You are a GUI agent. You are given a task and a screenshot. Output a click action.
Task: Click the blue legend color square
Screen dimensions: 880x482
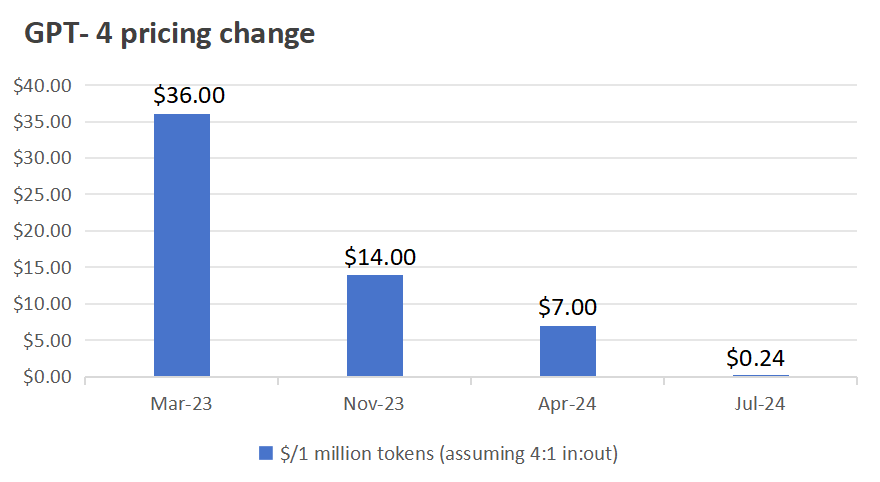pyautogui.click(x=266, y=453)
